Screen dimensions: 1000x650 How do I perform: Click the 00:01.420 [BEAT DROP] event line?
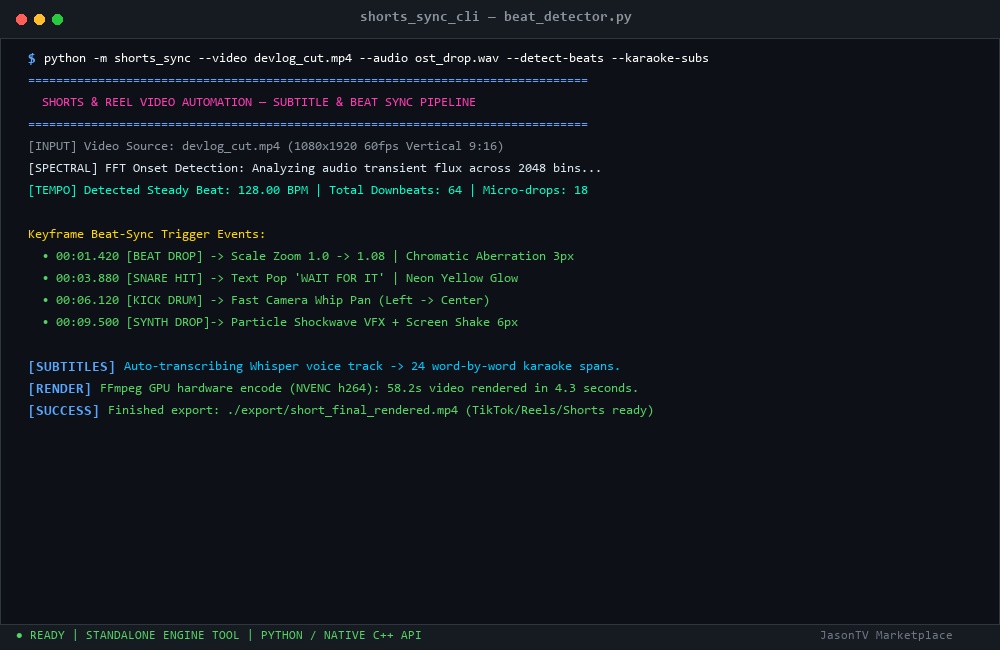[x=309, y=256]
